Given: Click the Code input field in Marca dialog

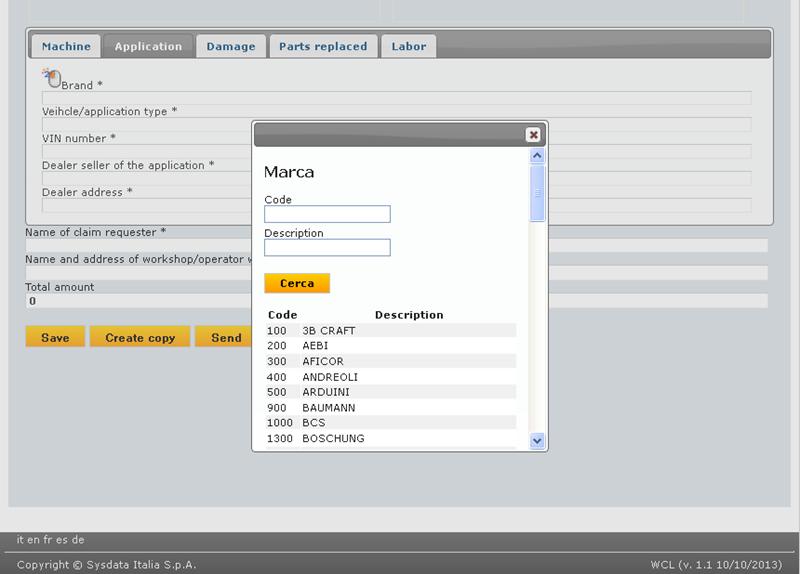Looking at the screenshot, I should 327,214.
